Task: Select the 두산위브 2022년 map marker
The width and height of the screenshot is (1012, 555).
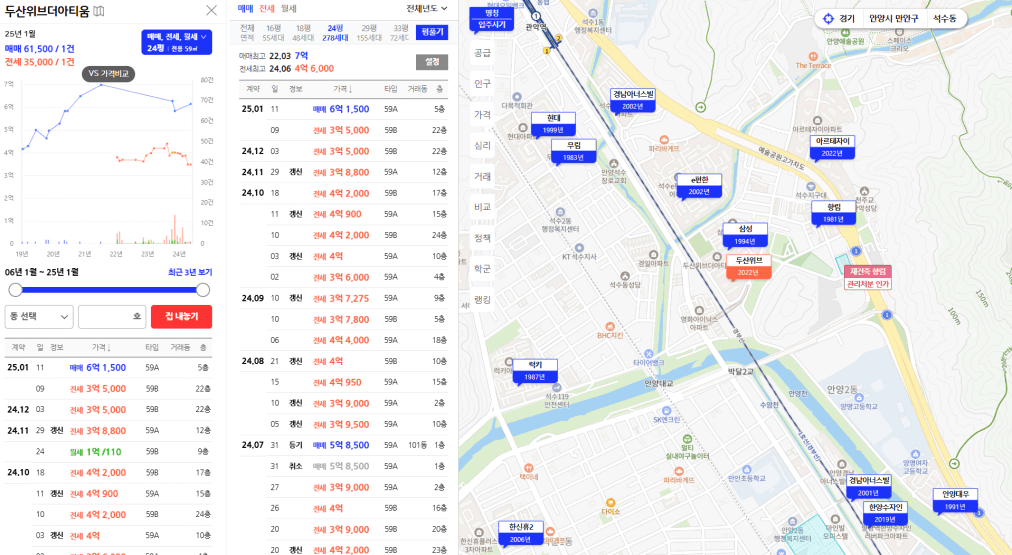Action: 748,266
